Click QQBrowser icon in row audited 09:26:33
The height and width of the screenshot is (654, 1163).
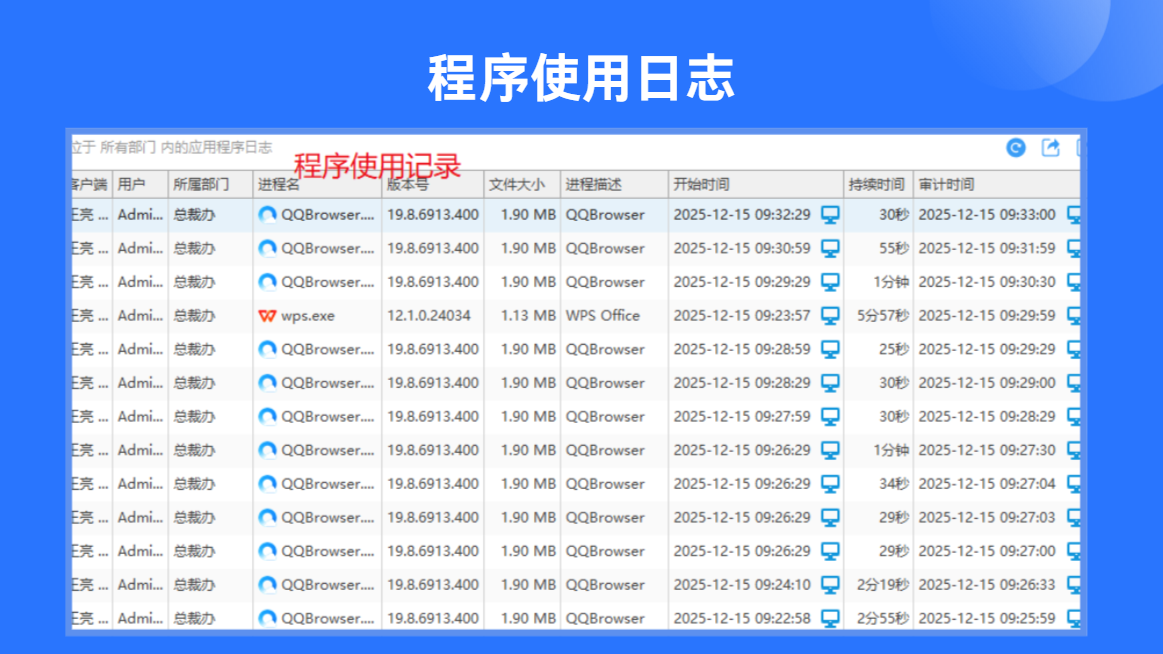267,585
